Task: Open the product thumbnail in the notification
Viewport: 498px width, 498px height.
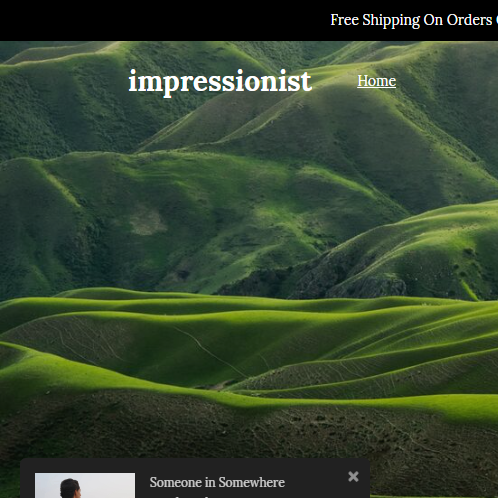Action: [x=85, y=485]
